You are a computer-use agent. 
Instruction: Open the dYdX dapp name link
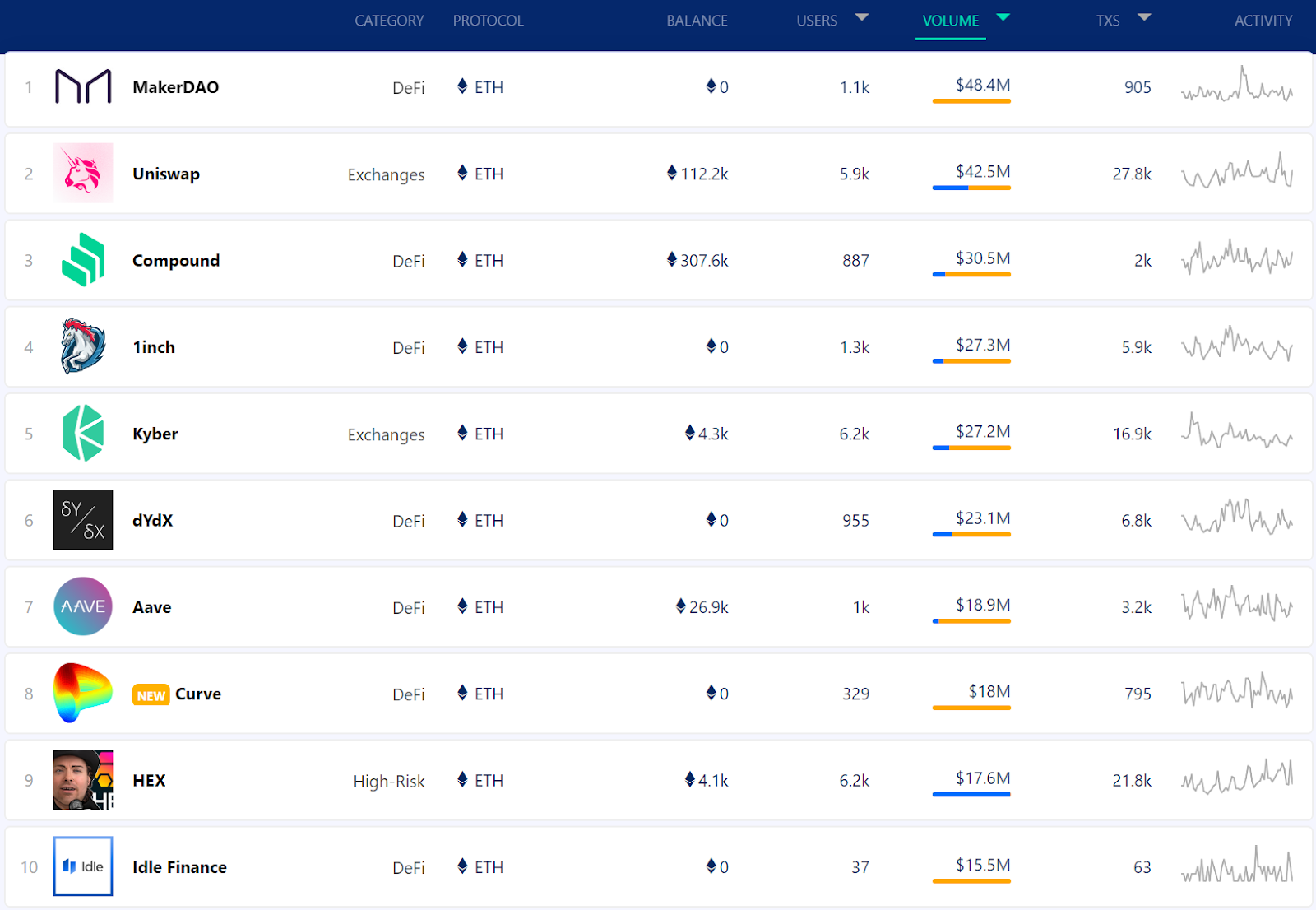(x=153, y=521)
